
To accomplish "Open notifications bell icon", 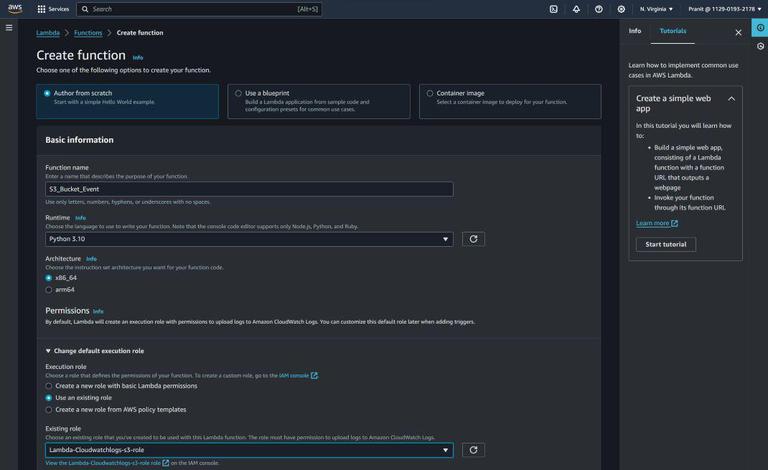I will pos(576,9).
